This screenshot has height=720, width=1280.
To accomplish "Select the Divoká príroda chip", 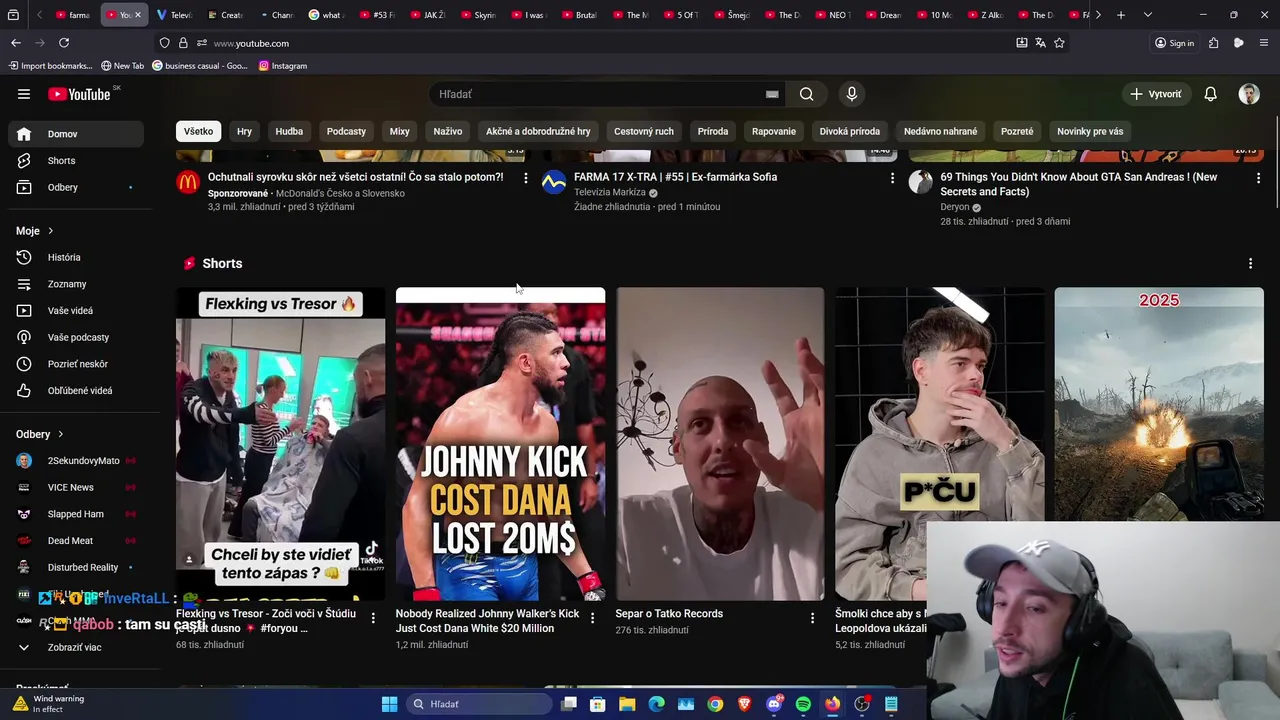I will point(850,131).
